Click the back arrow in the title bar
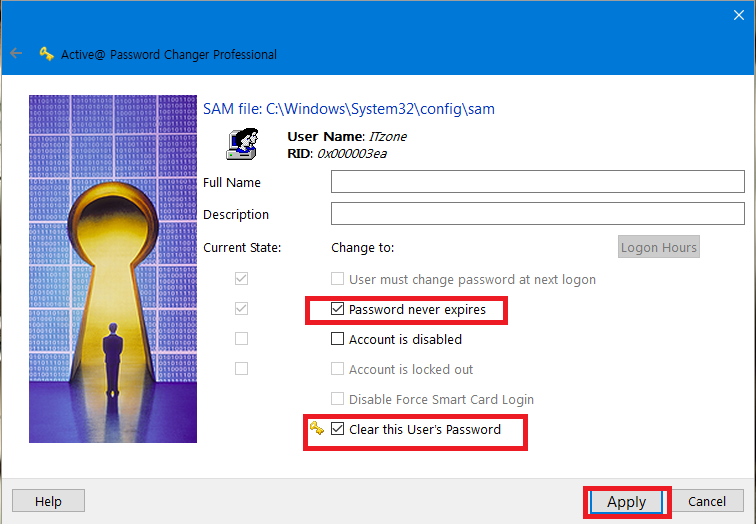 point(16,54)
